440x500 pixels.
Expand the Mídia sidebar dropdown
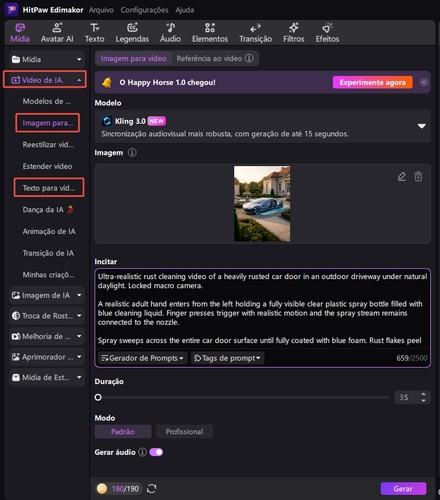coord(47,59)
